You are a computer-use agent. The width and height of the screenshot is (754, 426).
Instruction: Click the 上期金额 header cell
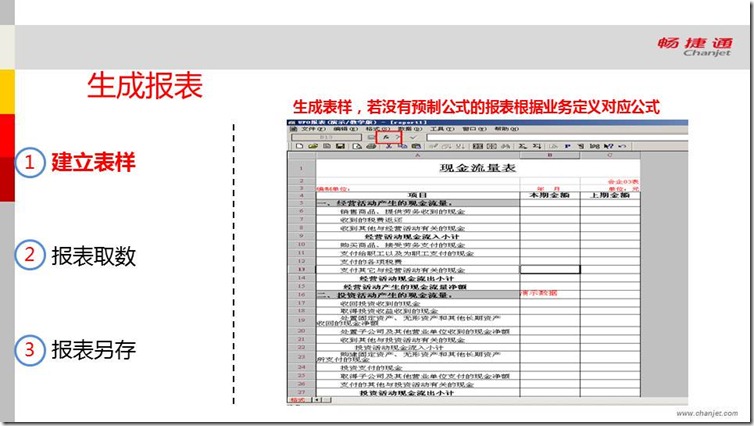[x=610, y=195]
